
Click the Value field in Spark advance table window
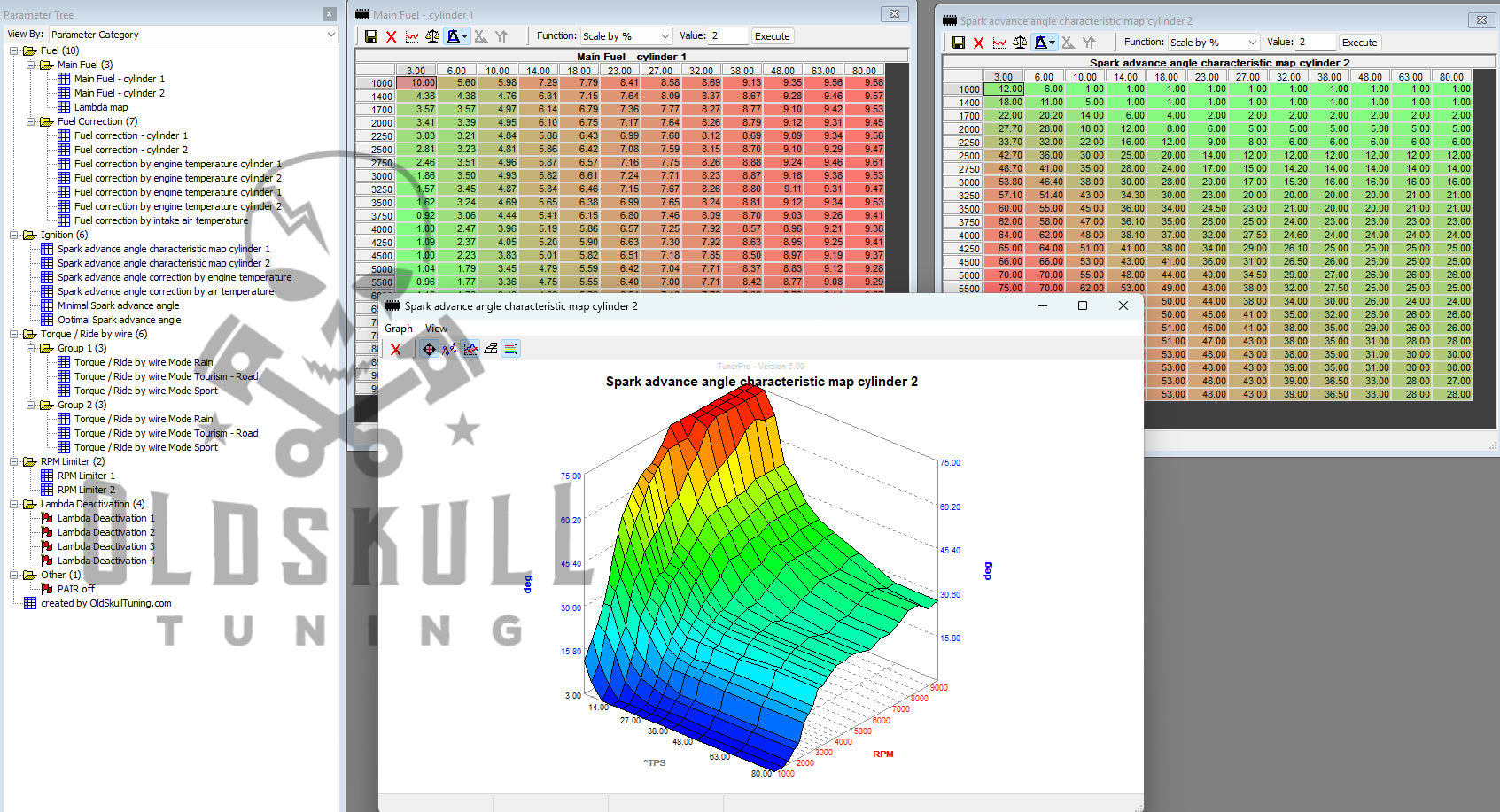[1315, 43]
